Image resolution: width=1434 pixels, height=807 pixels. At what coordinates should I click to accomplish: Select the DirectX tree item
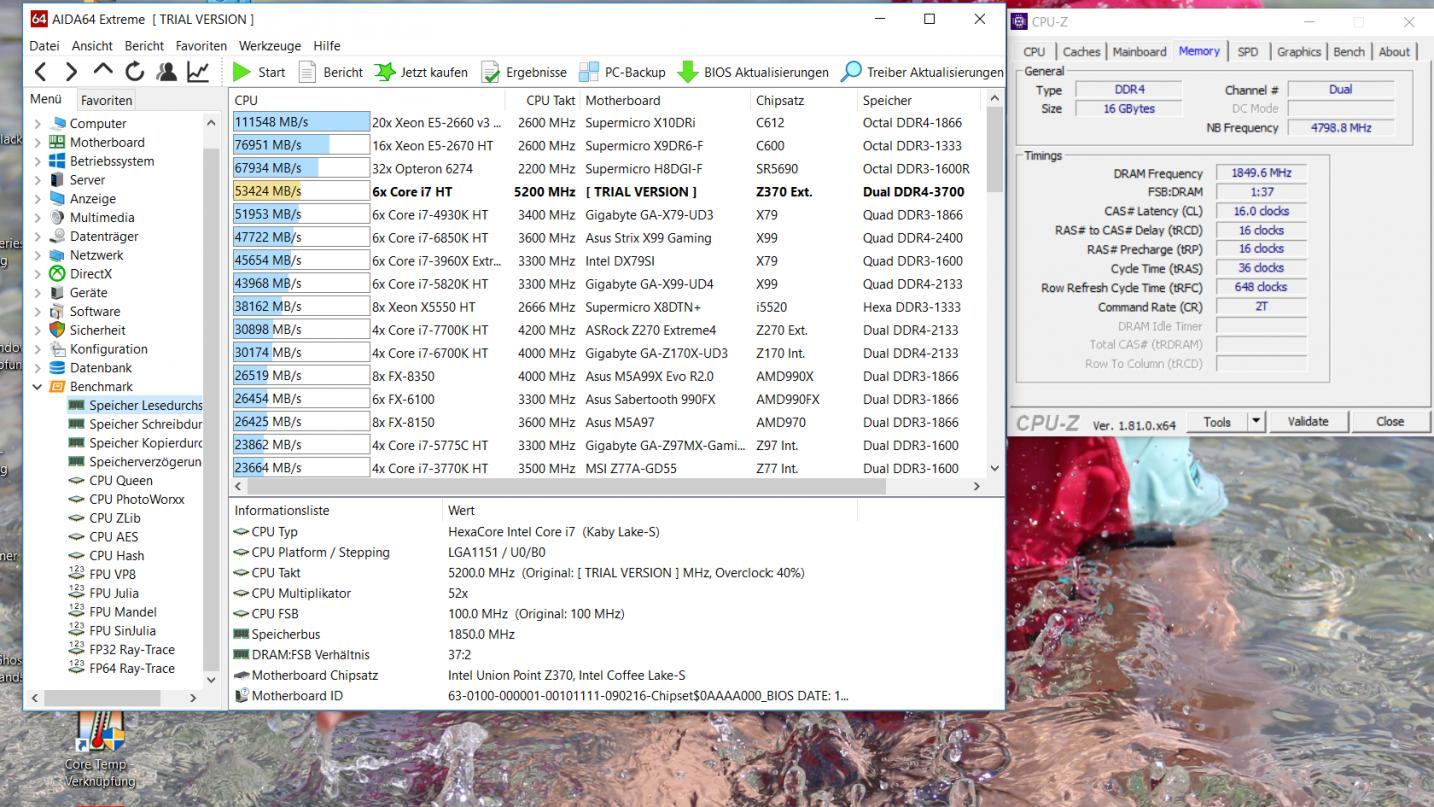click(x=90, y=274)
